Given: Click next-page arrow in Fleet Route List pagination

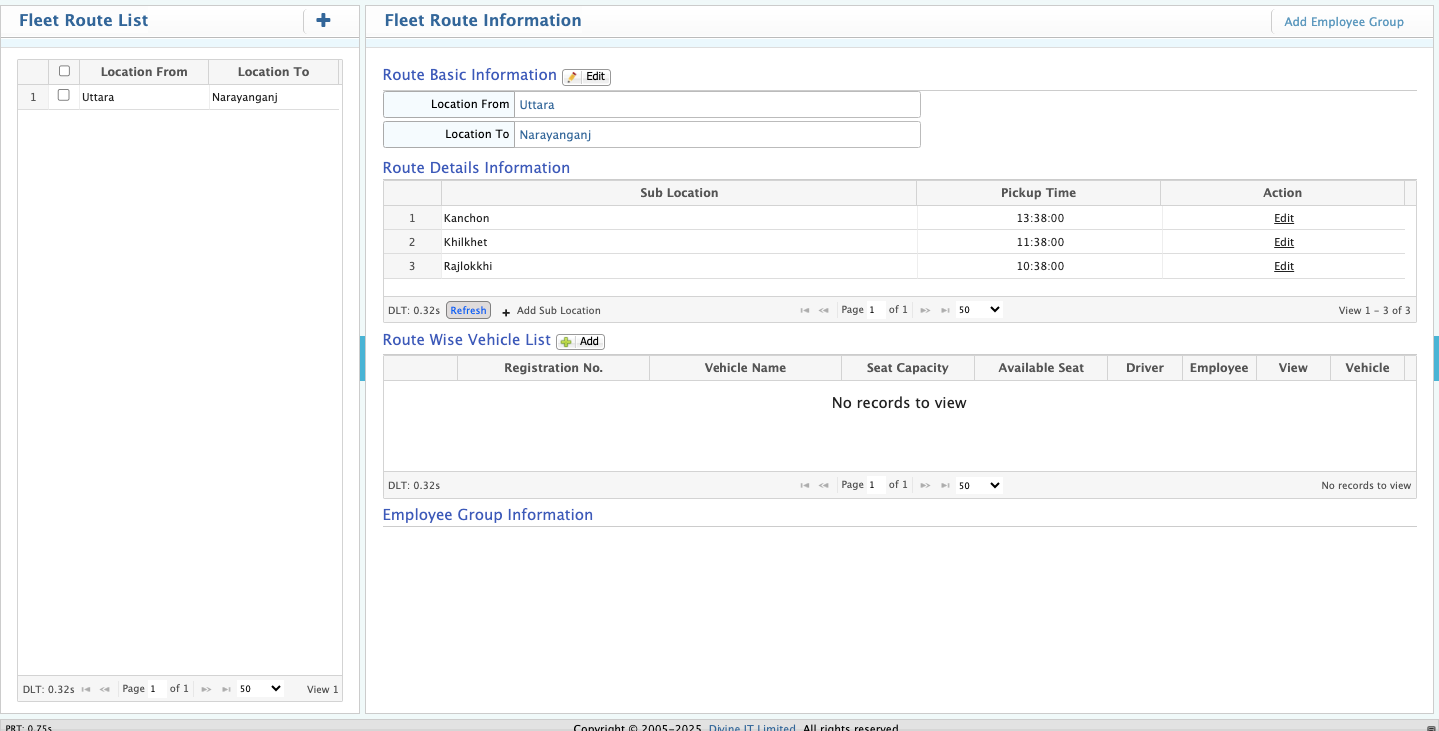Looking at the screenshot, I should click(205, 689).
